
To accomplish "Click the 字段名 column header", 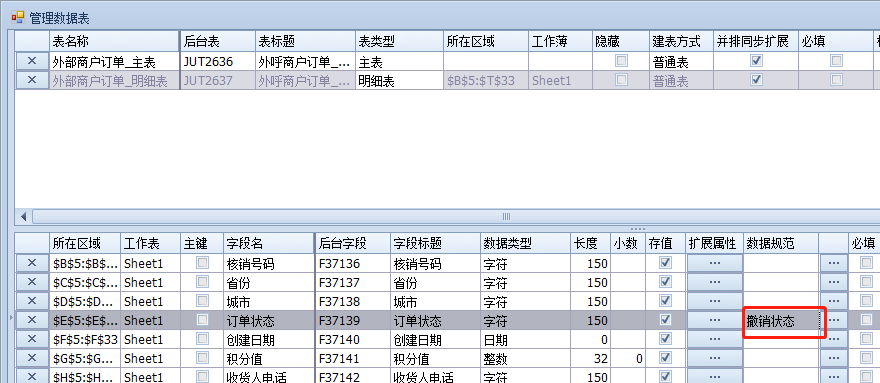I will [269, 243].
